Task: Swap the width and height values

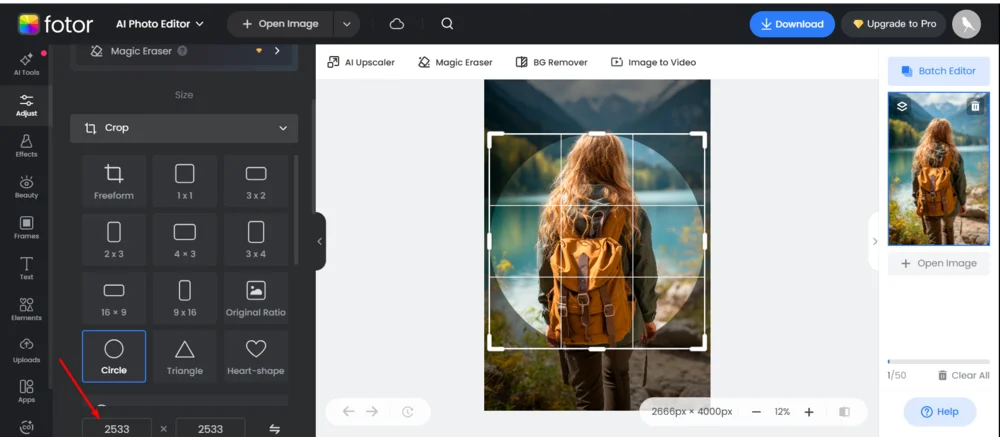Action: click(x=275, y=429)
